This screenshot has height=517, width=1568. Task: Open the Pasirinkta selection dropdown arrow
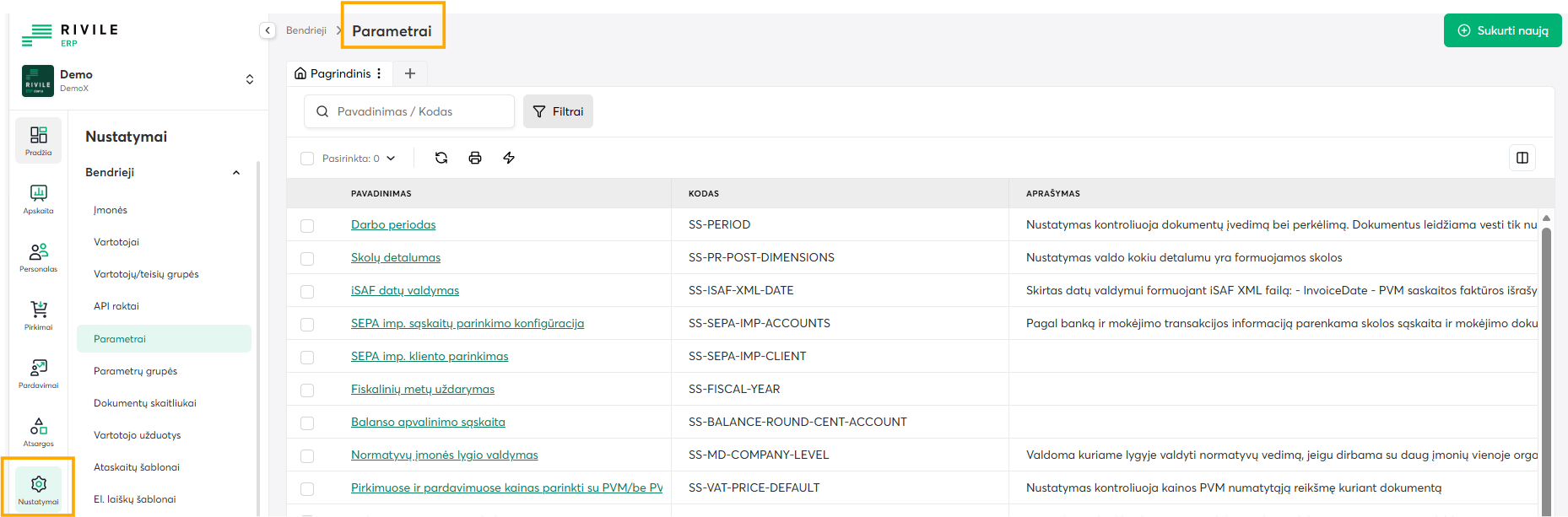[391, 159]
